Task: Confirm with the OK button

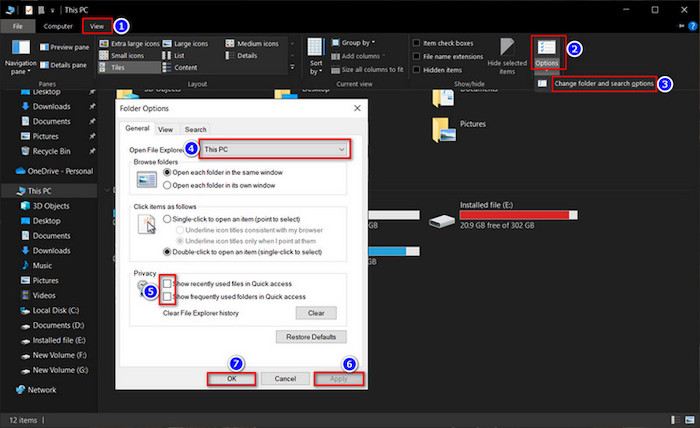Action: click(x=232, y=379)
